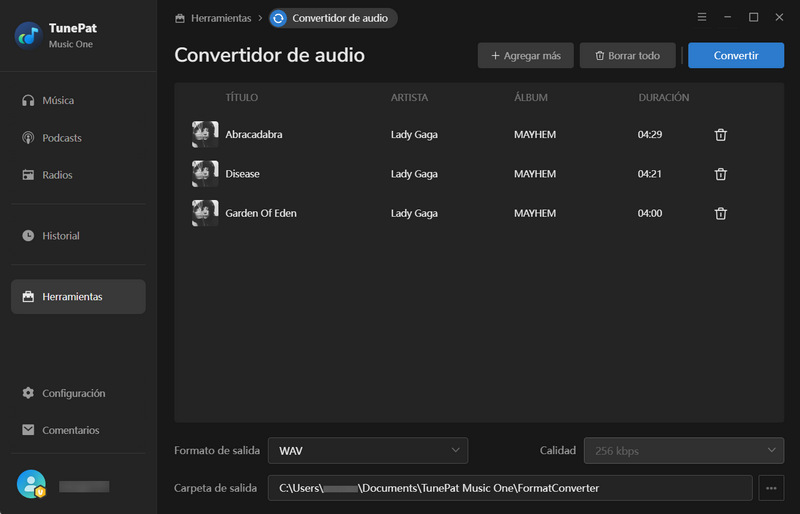Delete the Disease track
Screen dimensions: 800x514
[720, 174]
